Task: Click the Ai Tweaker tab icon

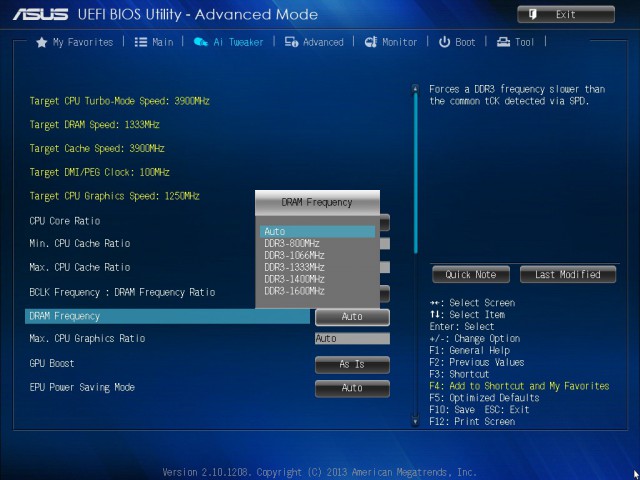Action: click(201, 42)
